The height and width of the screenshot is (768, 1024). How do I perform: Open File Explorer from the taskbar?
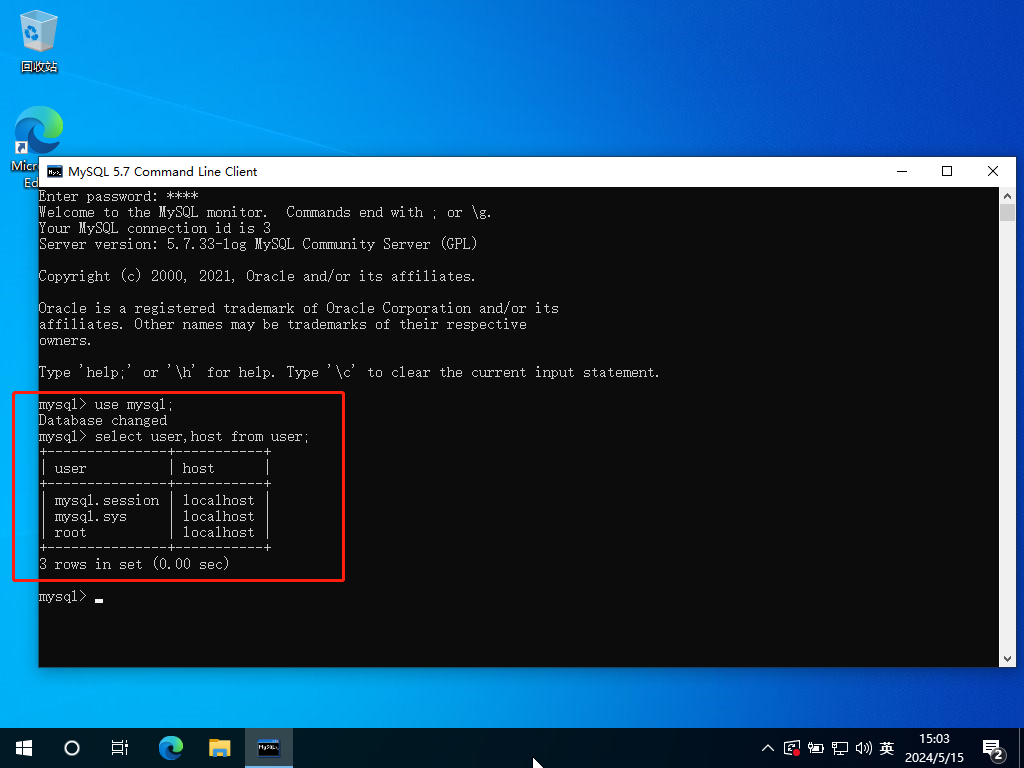coord(220,747)
